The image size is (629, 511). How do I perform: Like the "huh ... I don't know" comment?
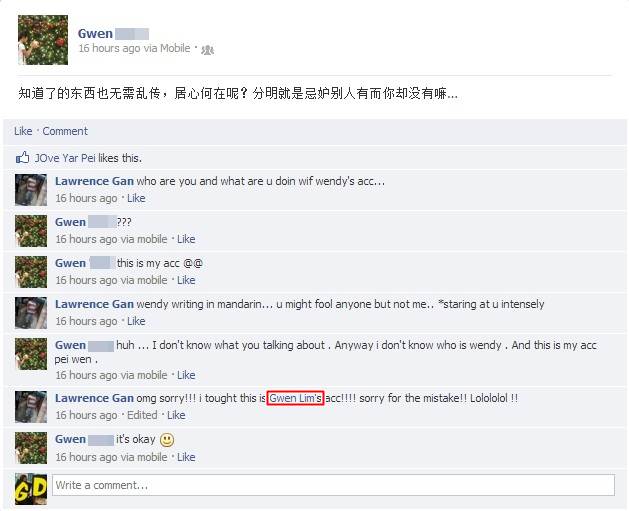point(186,375)
